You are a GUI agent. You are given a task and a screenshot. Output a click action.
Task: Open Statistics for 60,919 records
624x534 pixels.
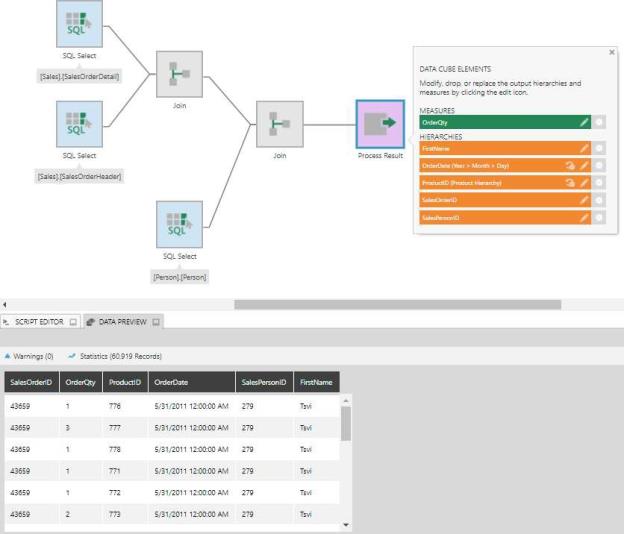(114, 355)
